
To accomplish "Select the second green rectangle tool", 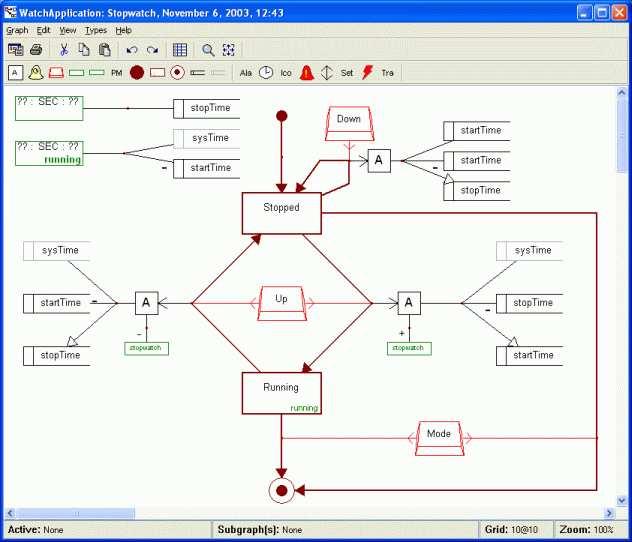I will 97,73.
